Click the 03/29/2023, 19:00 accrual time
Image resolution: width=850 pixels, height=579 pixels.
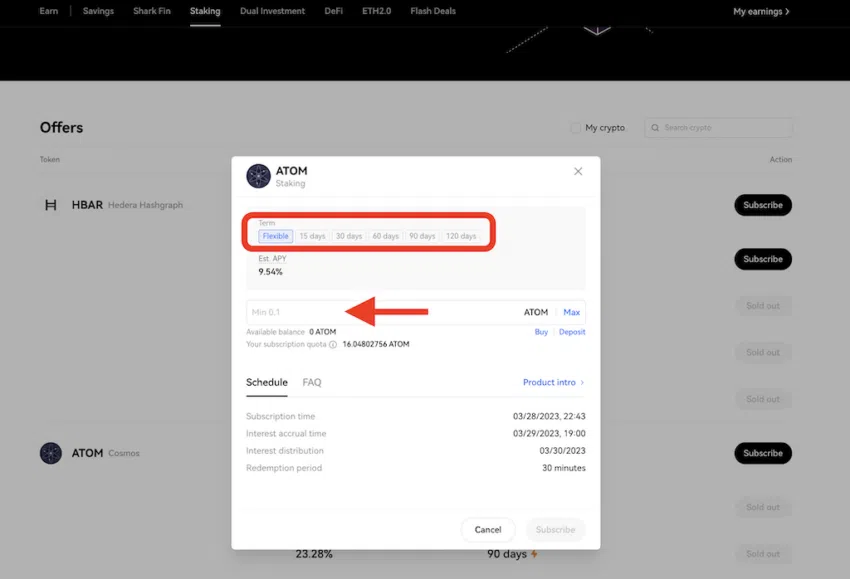click(549, 434)
